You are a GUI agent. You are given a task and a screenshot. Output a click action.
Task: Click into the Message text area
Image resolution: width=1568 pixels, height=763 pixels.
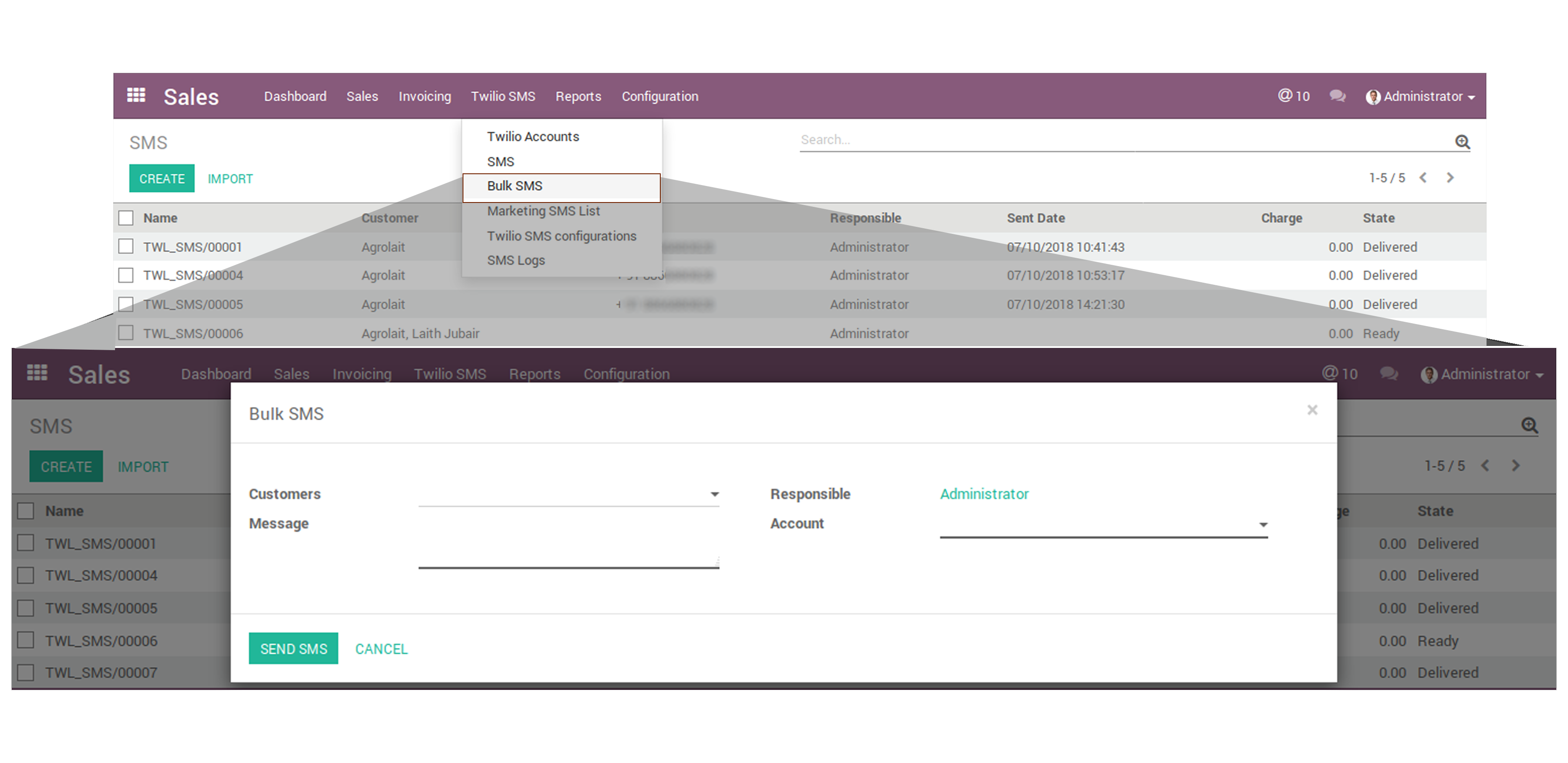coord(568,544)
